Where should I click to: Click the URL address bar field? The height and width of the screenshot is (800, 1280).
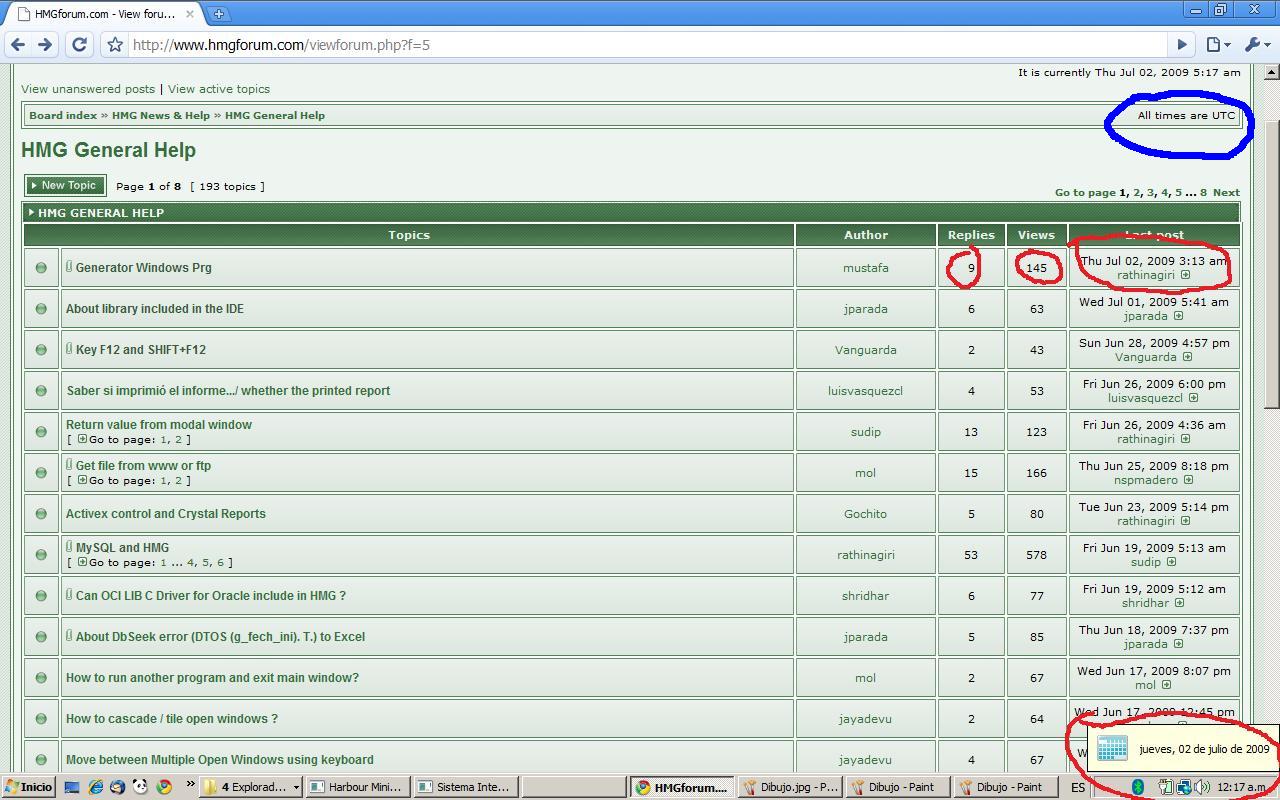640,45
